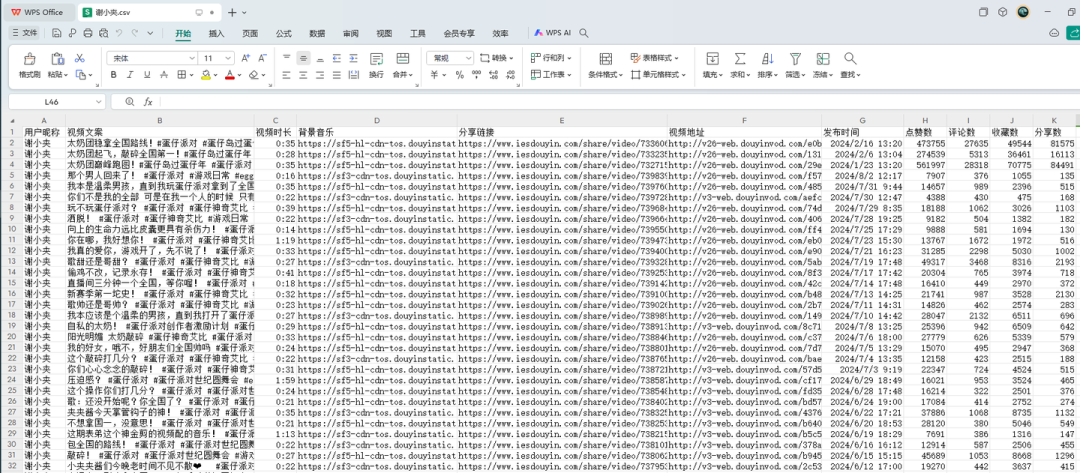Click the Sum (求和) sigma icon
This screenshot has height=473, width=1080.
tap(740, 59)
